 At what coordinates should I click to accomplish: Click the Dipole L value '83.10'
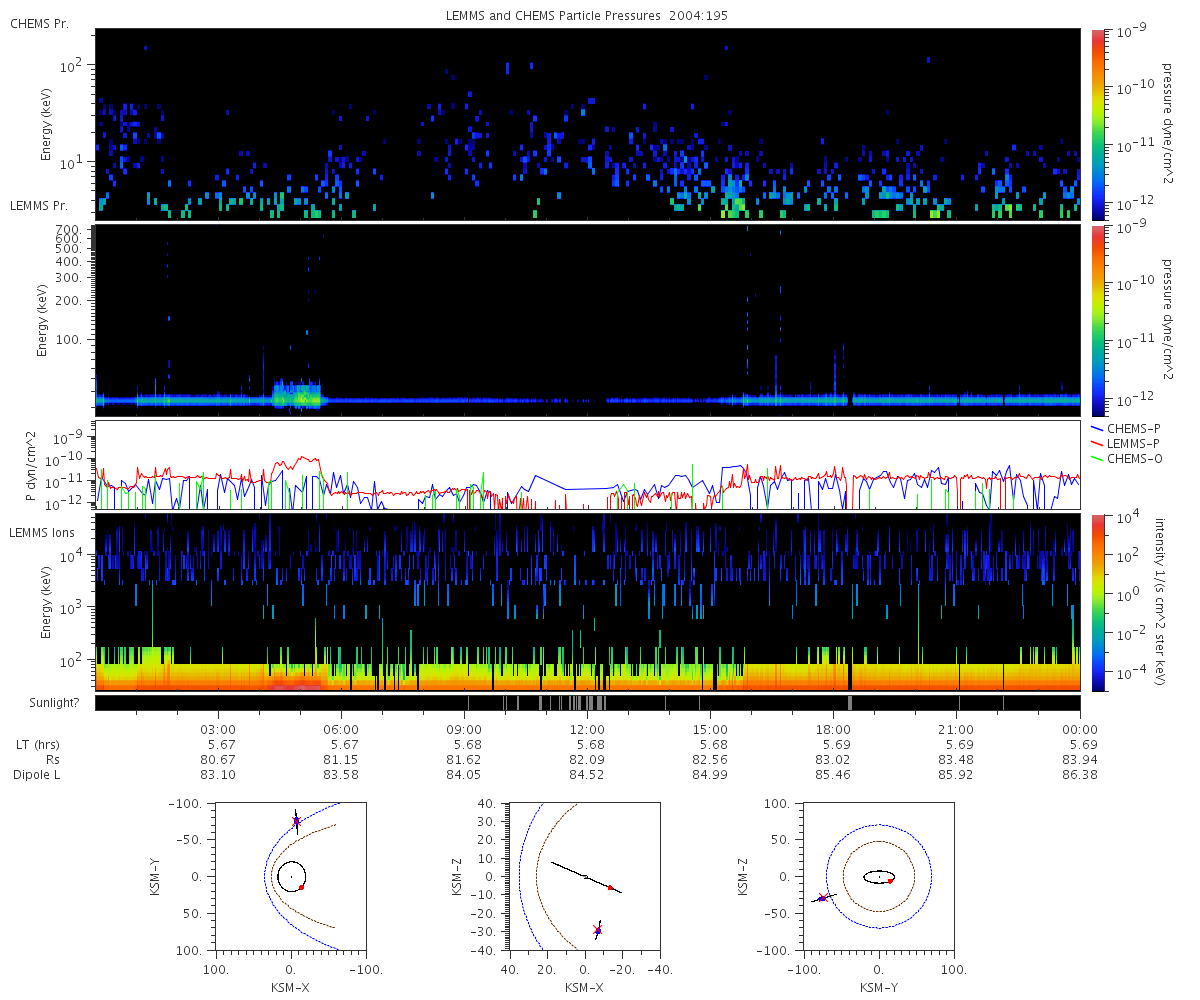tap(218, 776)
